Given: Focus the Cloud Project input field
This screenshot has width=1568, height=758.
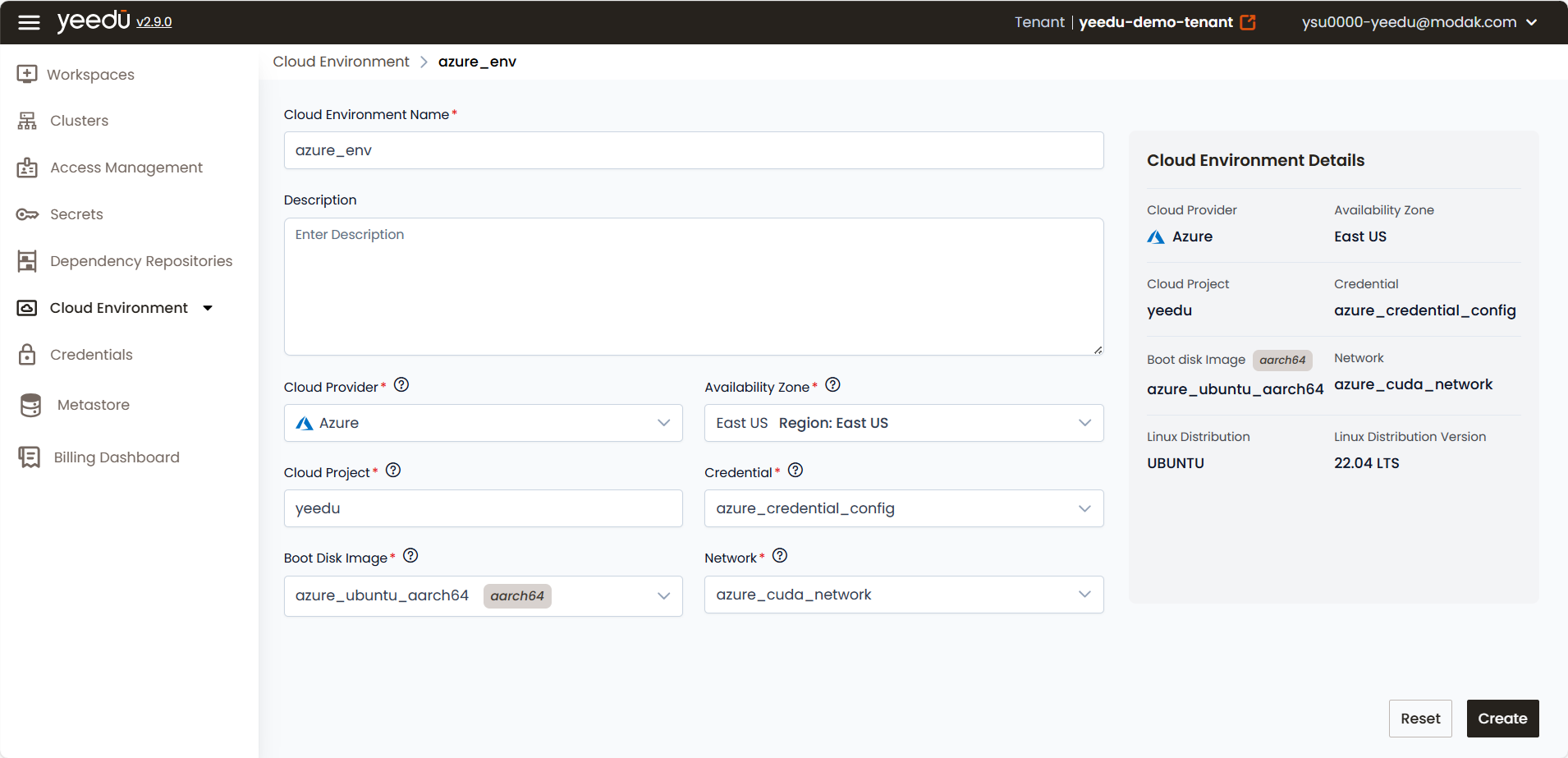Looking at the screenshot, I should click(484, 508).
